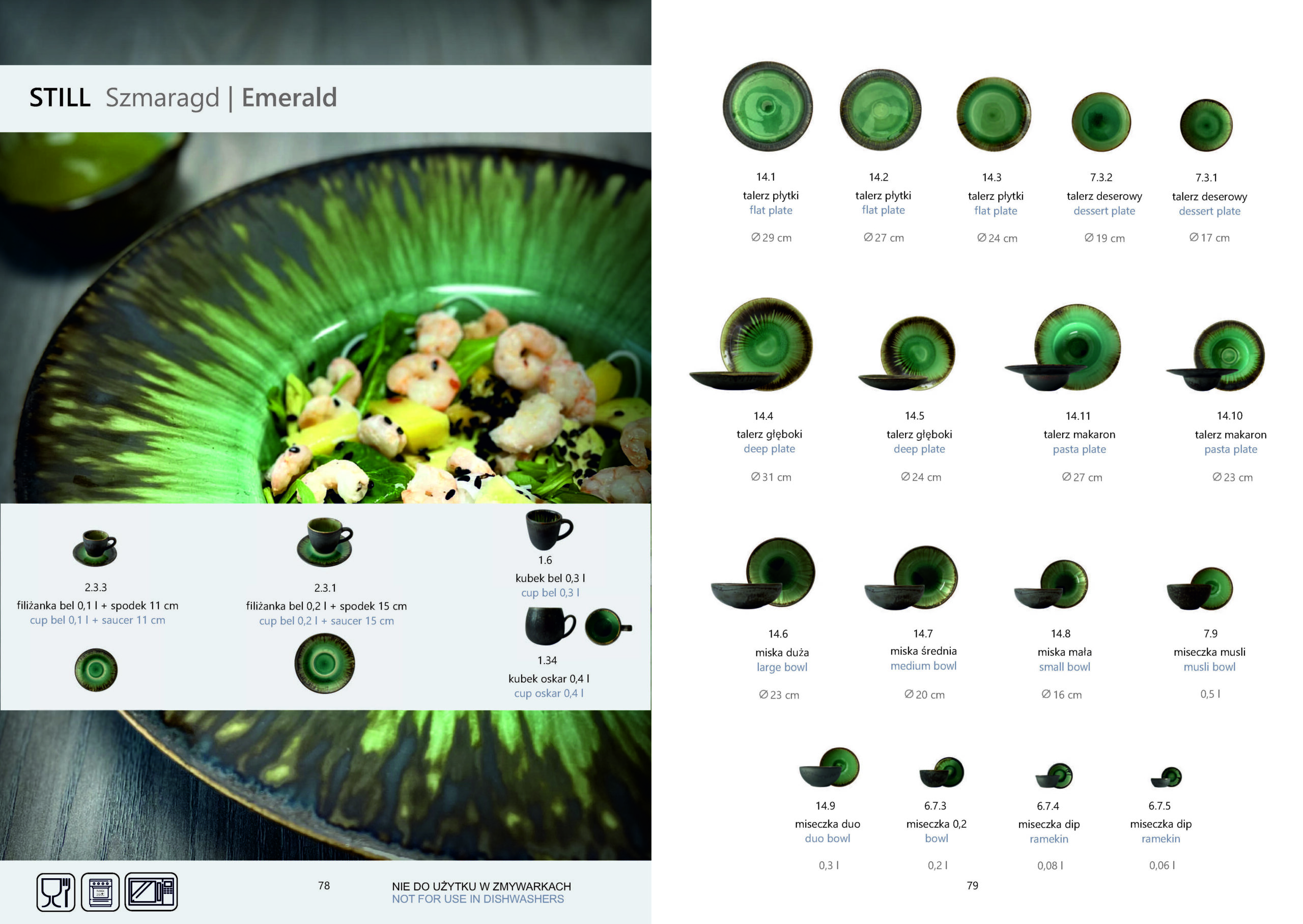This screenshot has height=924, width=1303.
Task: Click the 'cup bel 0,2 l + saucer 15 cm' label
Action: coord(326,621)
